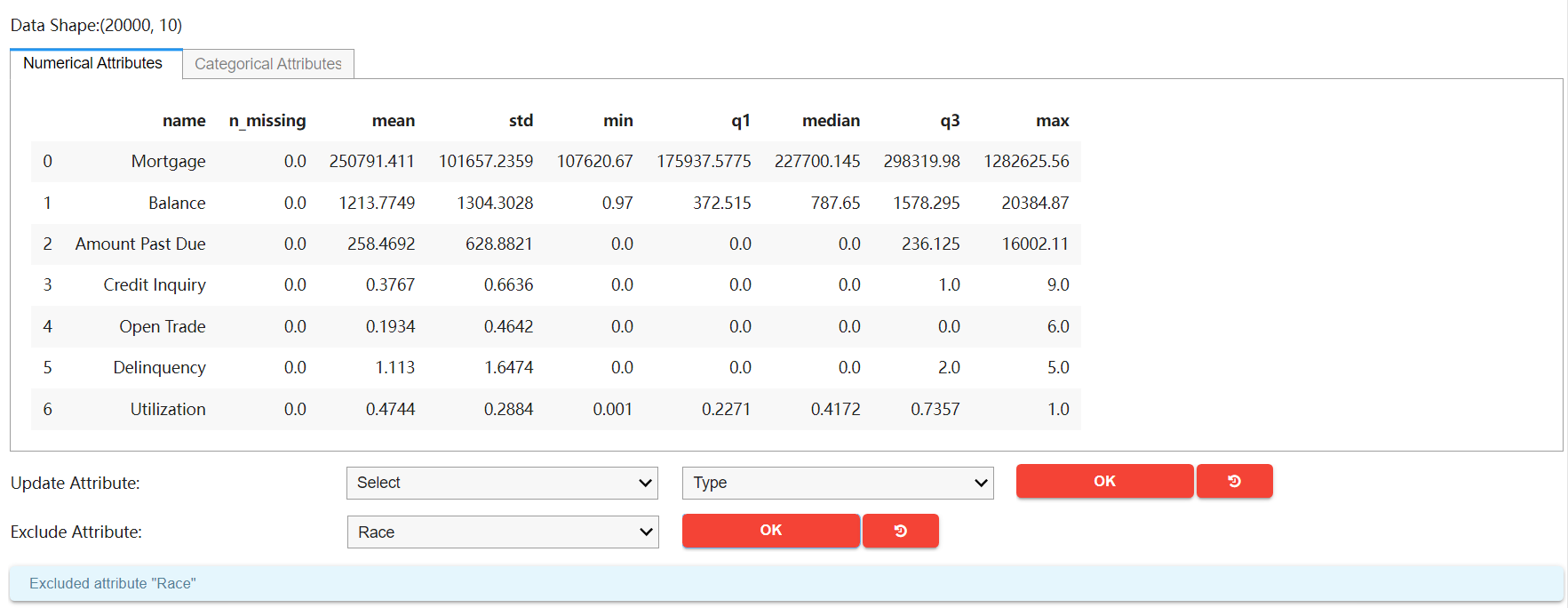Viewport: 1568px width, 608px height.
Task: Click the 'name' column header
Action: 184,121
